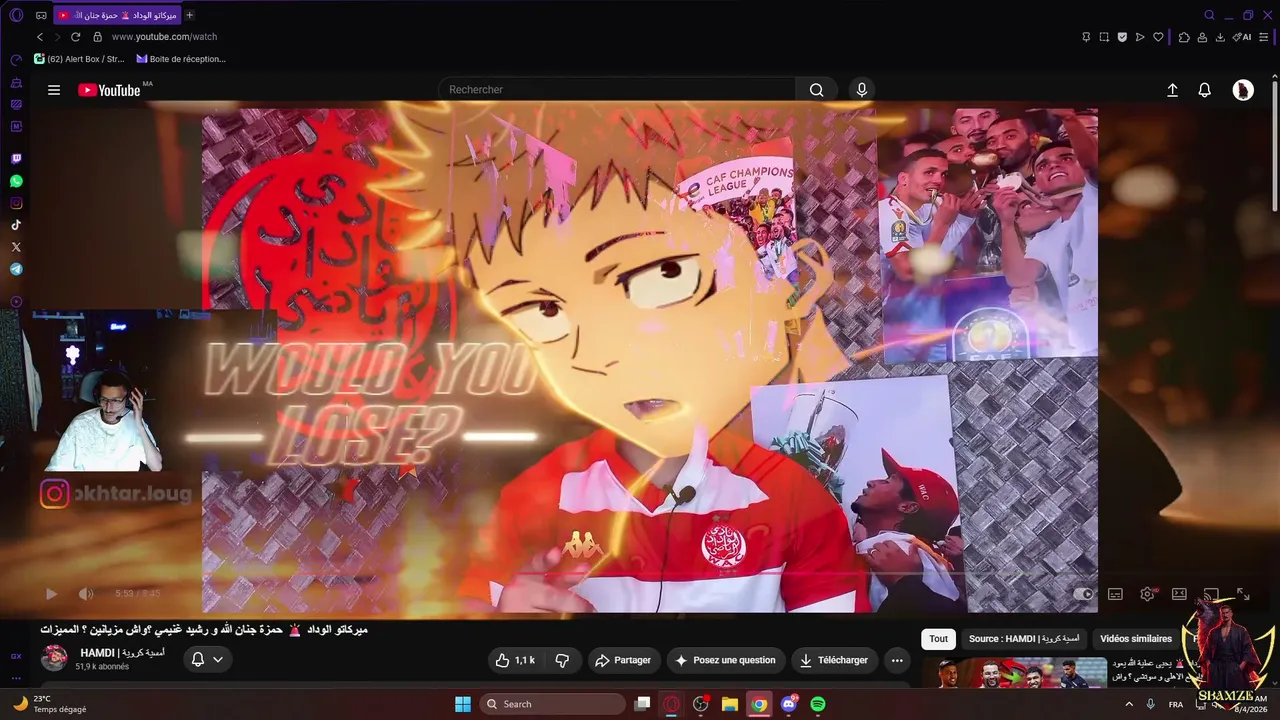The height and width of the screenshot is (720, 1280).
Task: Enter fullscreen mode in the player
Action: [x=1243, y=594]
